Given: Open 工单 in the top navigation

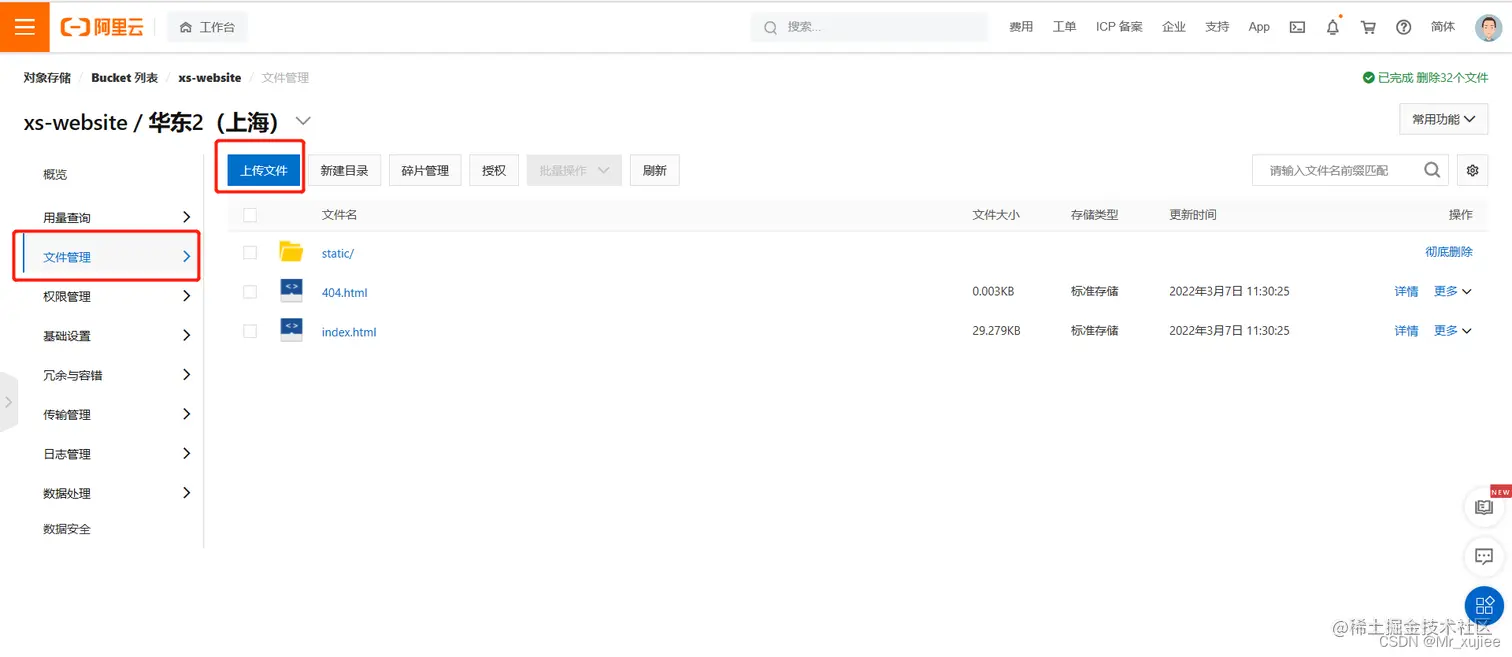Looking at the screenshot, I should click(x=1064, y=27).
